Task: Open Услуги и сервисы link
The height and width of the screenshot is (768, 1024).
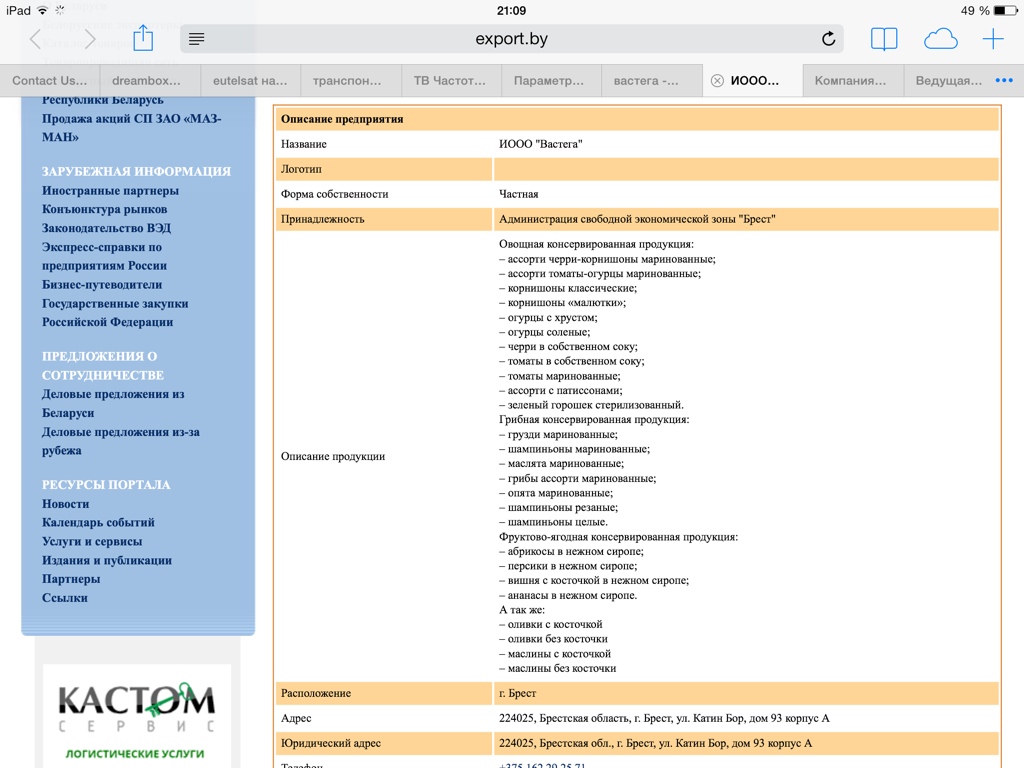Action: (x=92, y=541)
